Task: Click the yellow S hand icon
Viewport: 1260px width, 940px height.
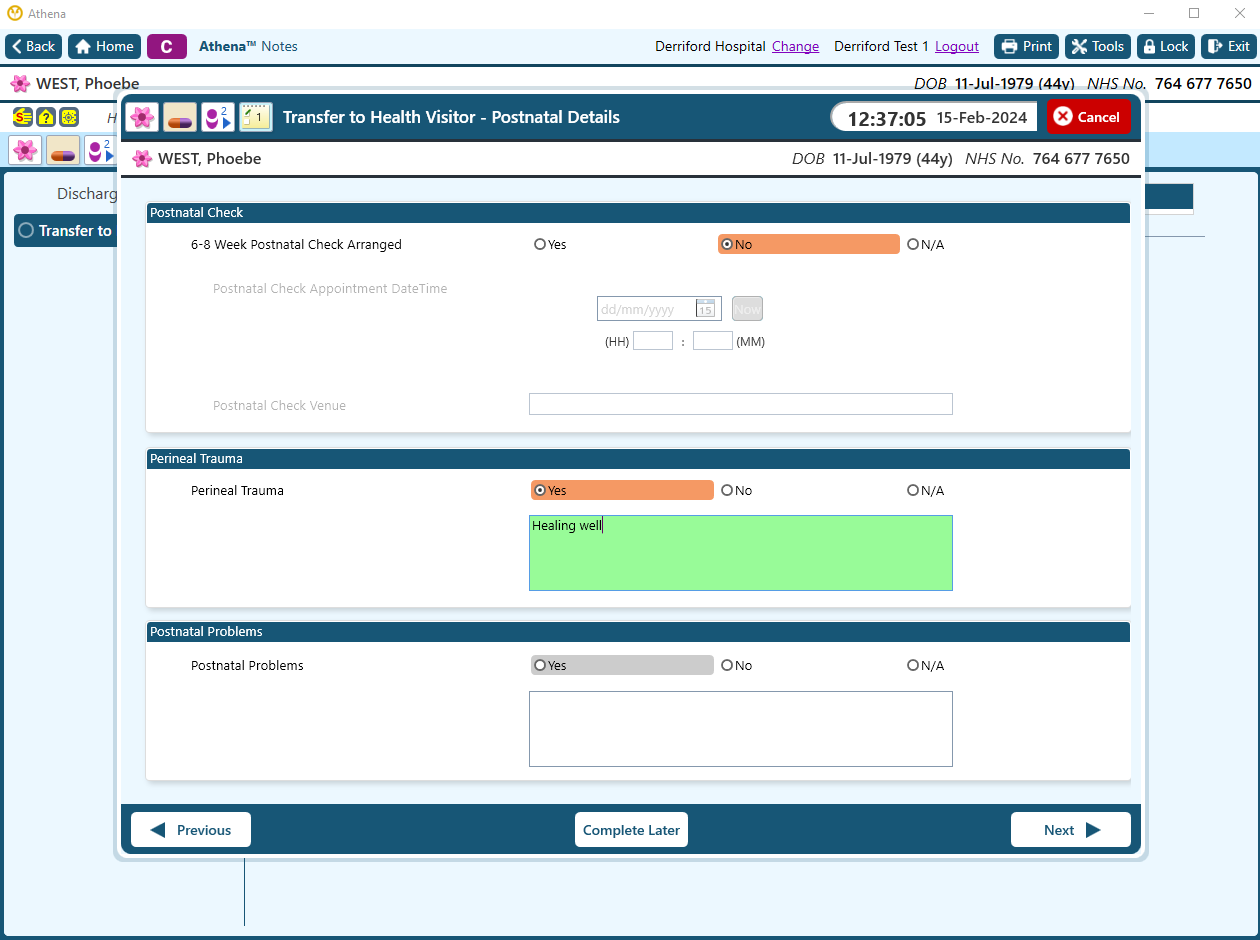Action: [x=22, y=117]
